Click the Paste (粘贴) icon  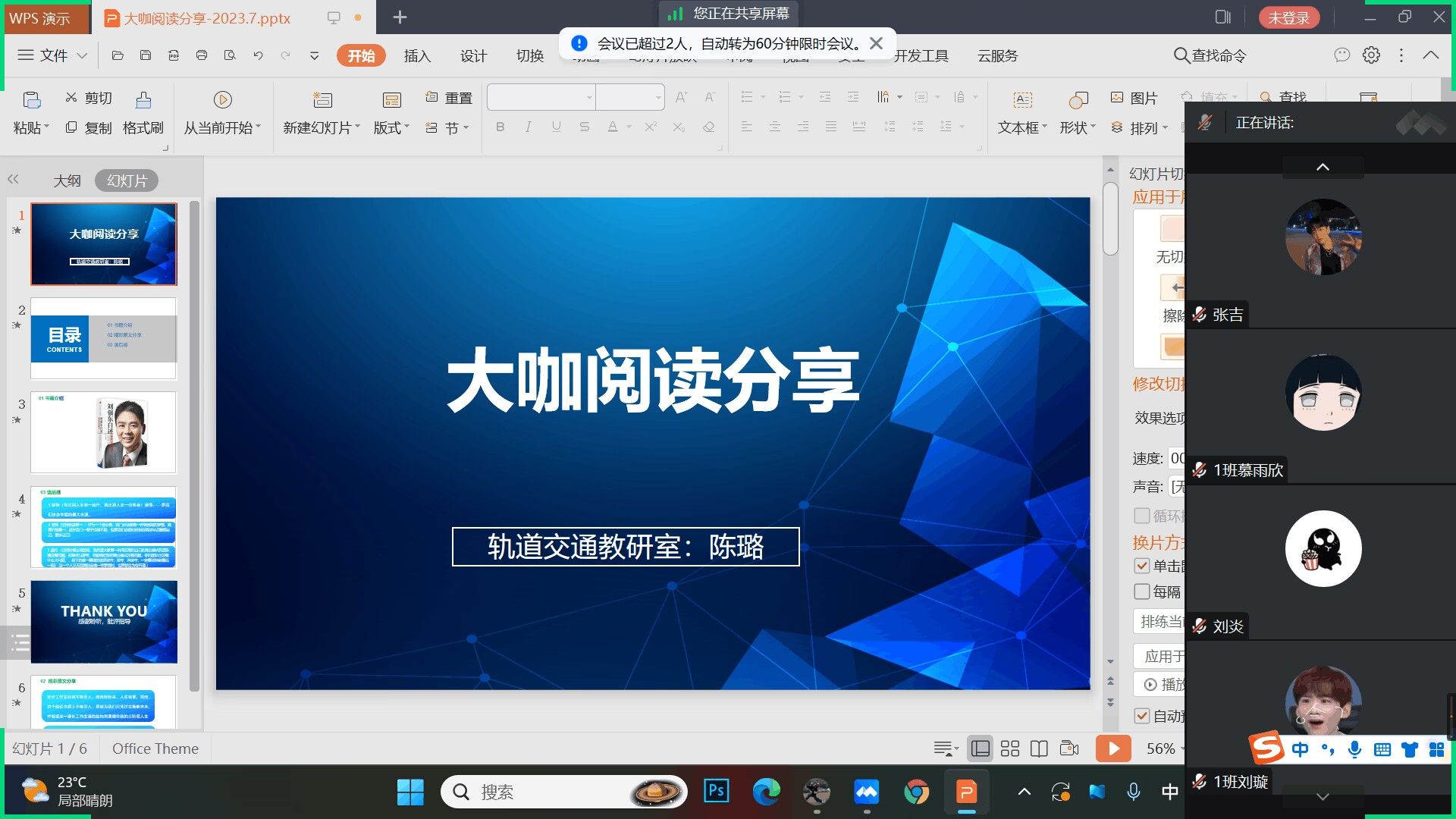[31, 100]
